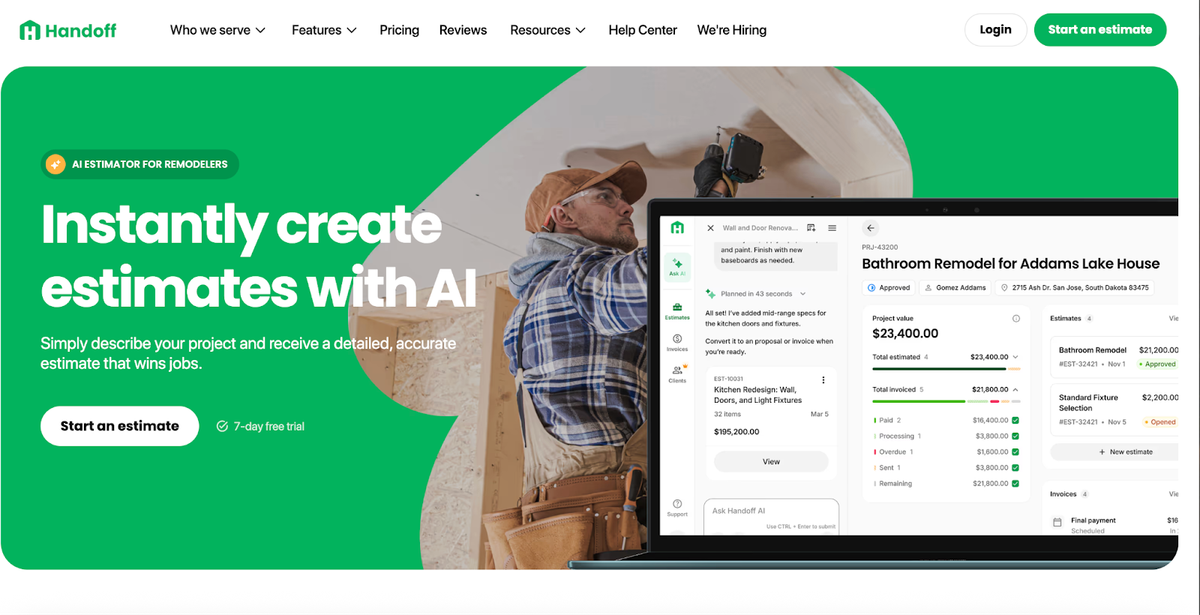
Task: Open Estimates in the mockup sidebar
Action: point(677,311)
